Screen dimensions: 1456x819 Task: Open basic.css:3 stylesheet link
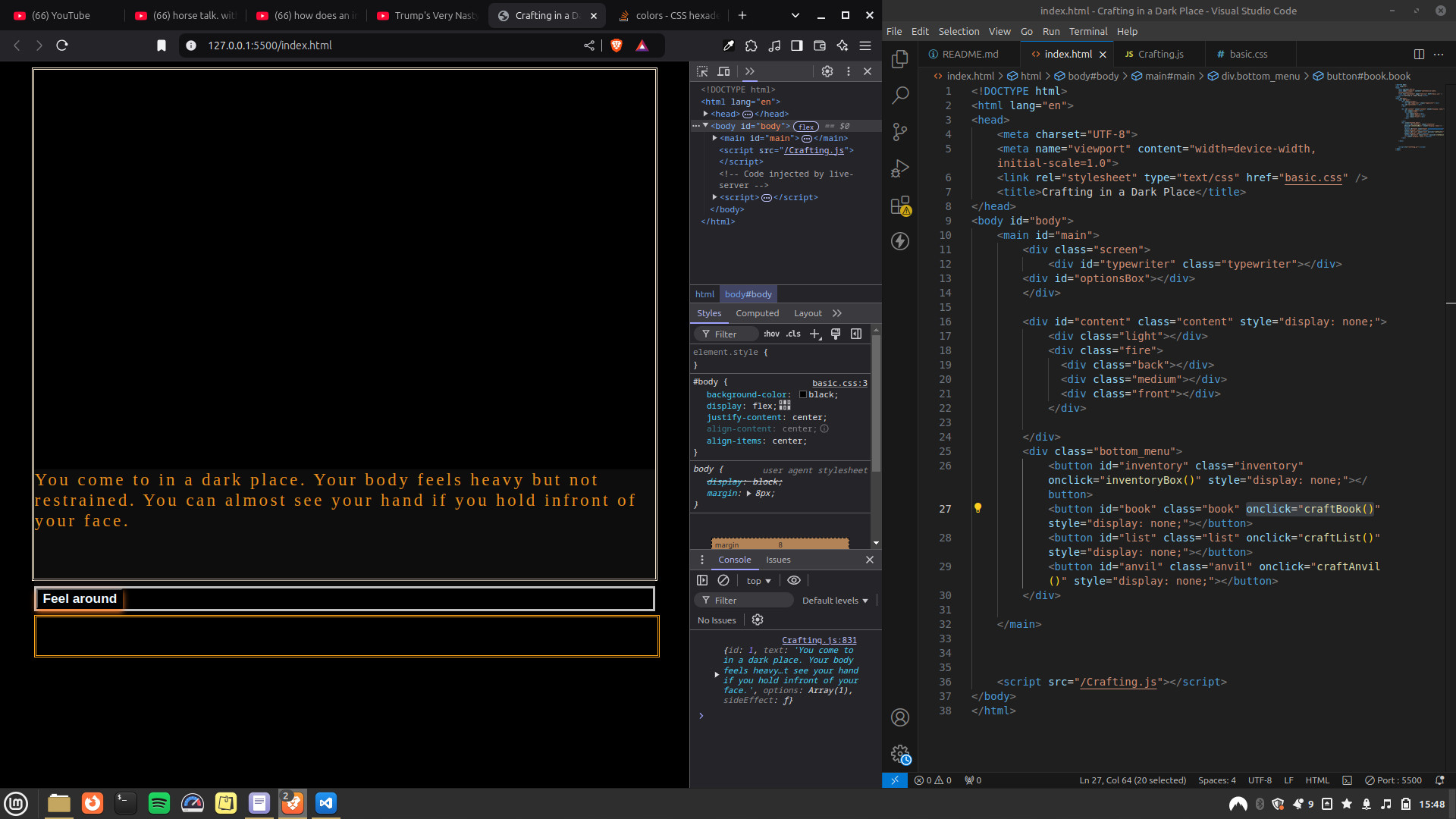coord(839,383)
